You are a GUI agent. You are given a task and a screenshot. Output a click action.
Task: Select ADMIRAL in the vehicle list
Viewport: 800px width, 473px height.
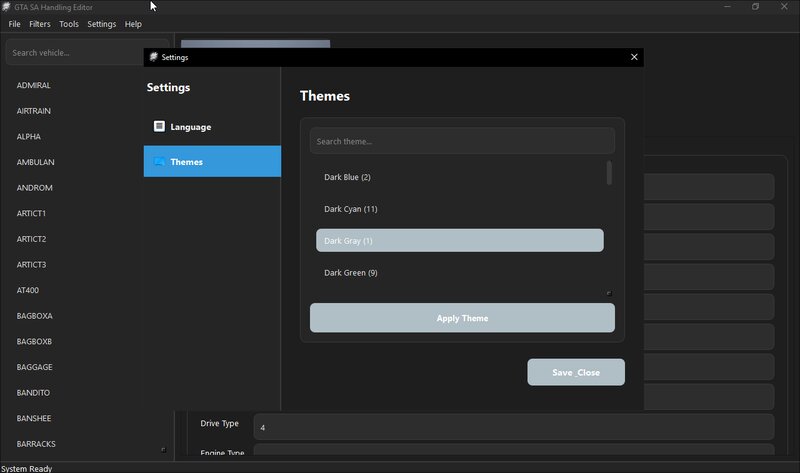pos(34,85)
